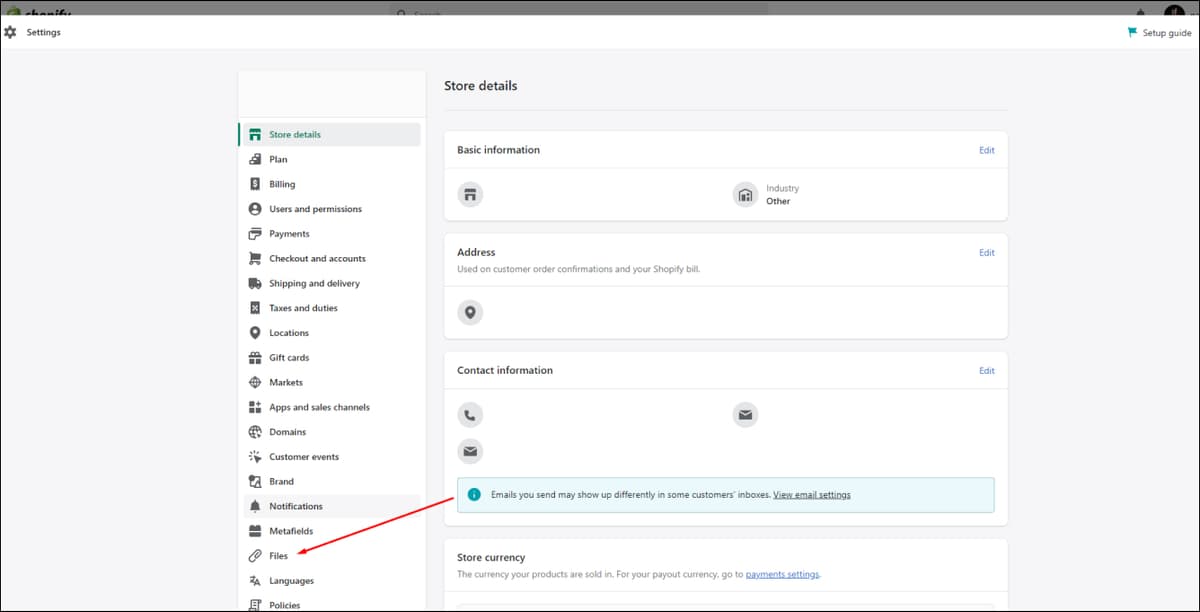Click the Settings header label
Viewport: 1200px width, 612px height.
(x=43, y=32)
